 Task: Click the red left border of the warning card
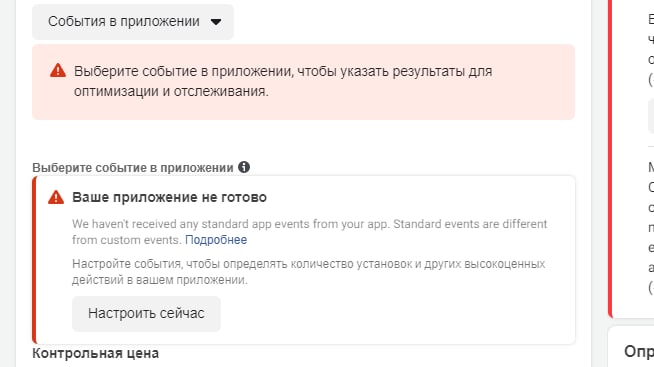34,260
